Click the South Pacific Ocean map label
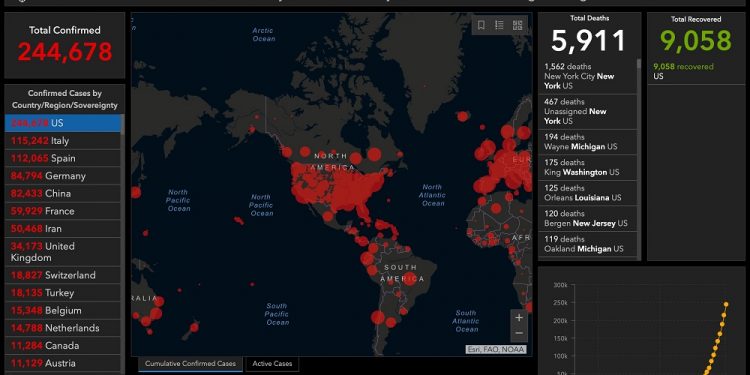Image resolution: width=750 pixels, height=375 pixels. 277,314
